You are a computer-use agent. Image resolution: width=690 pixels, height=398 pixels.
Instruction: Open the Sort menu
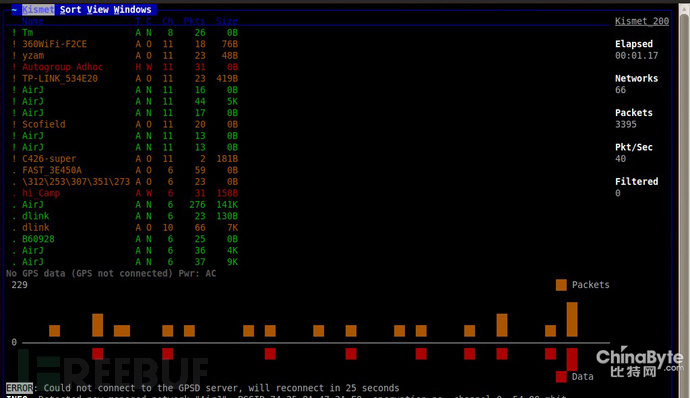(x=70, y=9)
